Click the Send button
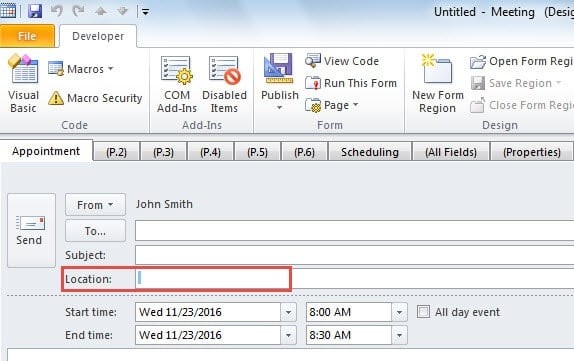 [31, 230]
